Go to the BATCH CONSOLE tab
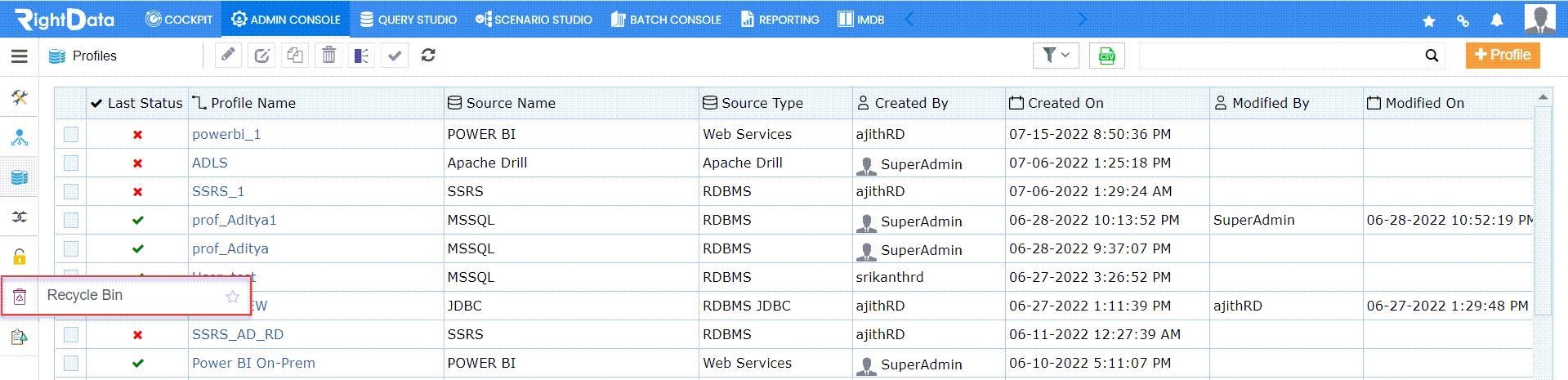 (666, 19)
